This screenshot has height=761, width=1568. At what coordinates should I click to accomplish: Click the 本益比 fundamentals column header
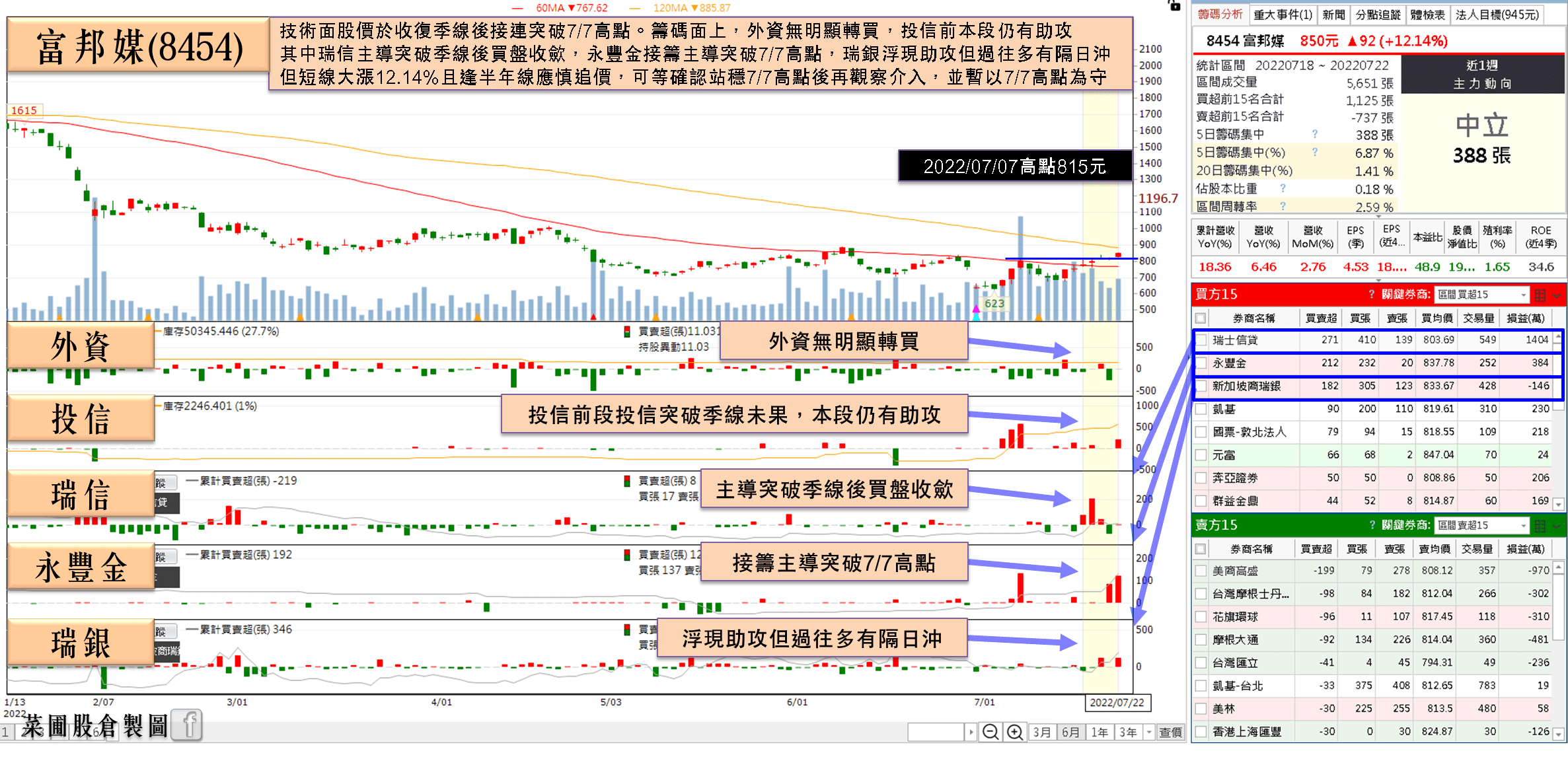pyautogui.click(x=1427, y=237)
